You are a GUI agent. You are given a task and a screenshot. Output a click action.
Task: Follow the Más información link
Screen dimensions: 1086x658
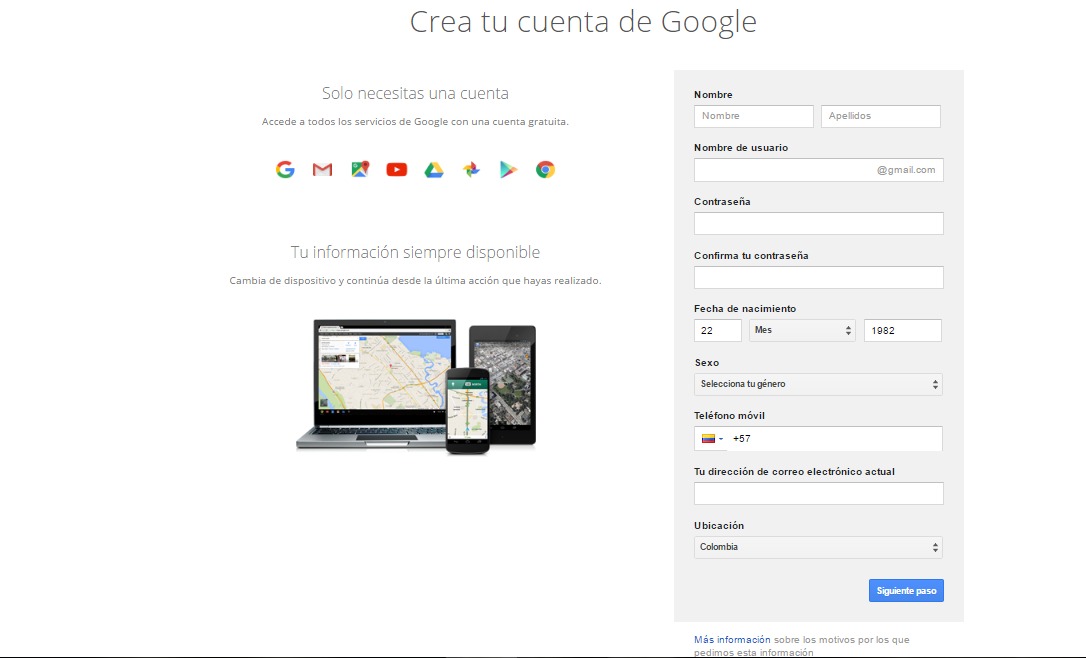coord(732,639)
